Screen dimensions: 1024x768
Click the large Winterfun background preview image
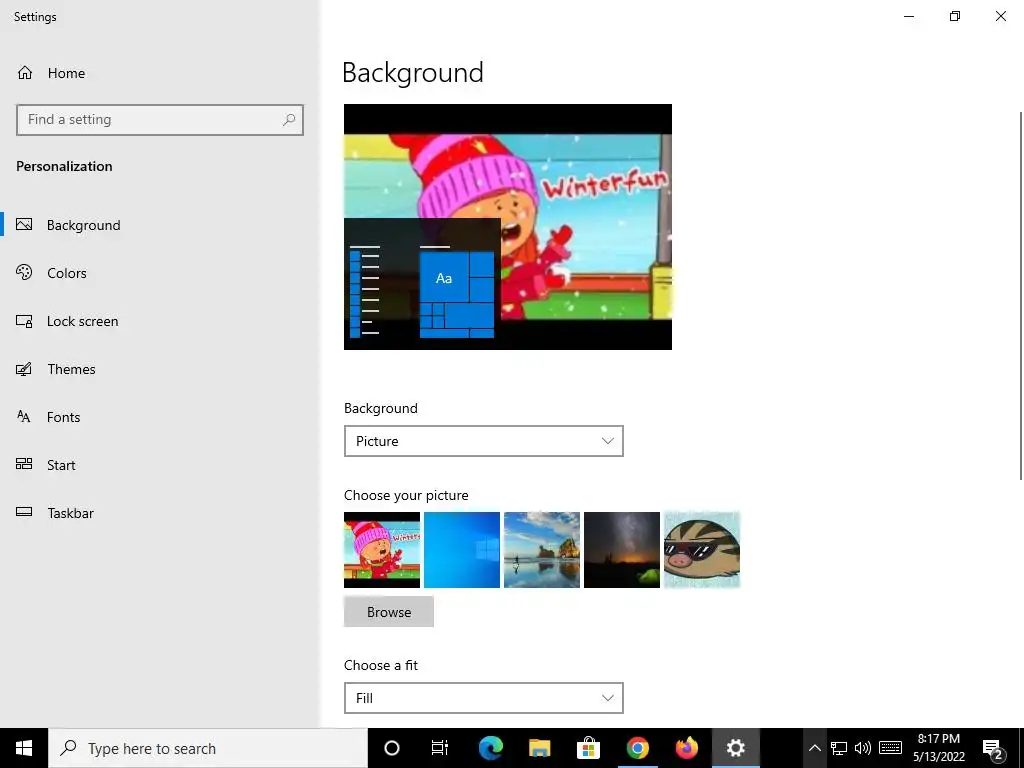[x=508, y=227]
